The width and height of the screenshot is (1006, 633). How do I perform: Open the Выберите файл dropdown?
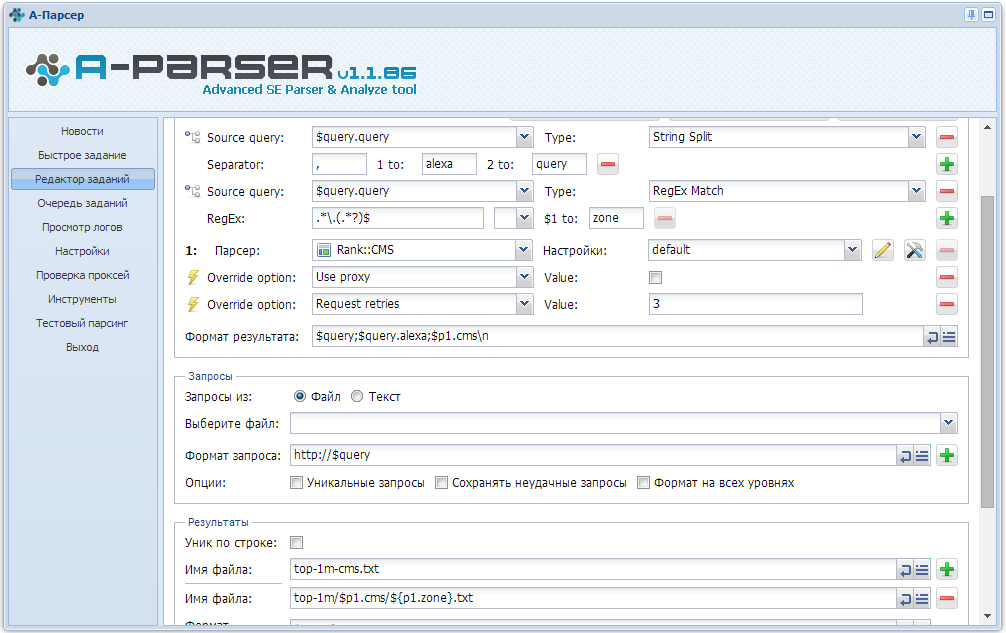click(948, 423)
